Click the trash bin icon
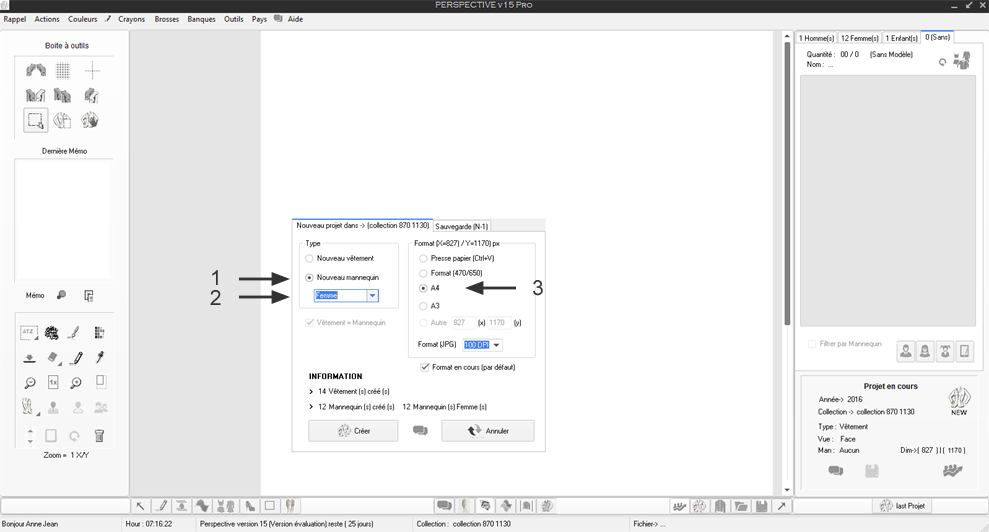The height and width of the screenshot is (532, 989). tap(99, 436)
